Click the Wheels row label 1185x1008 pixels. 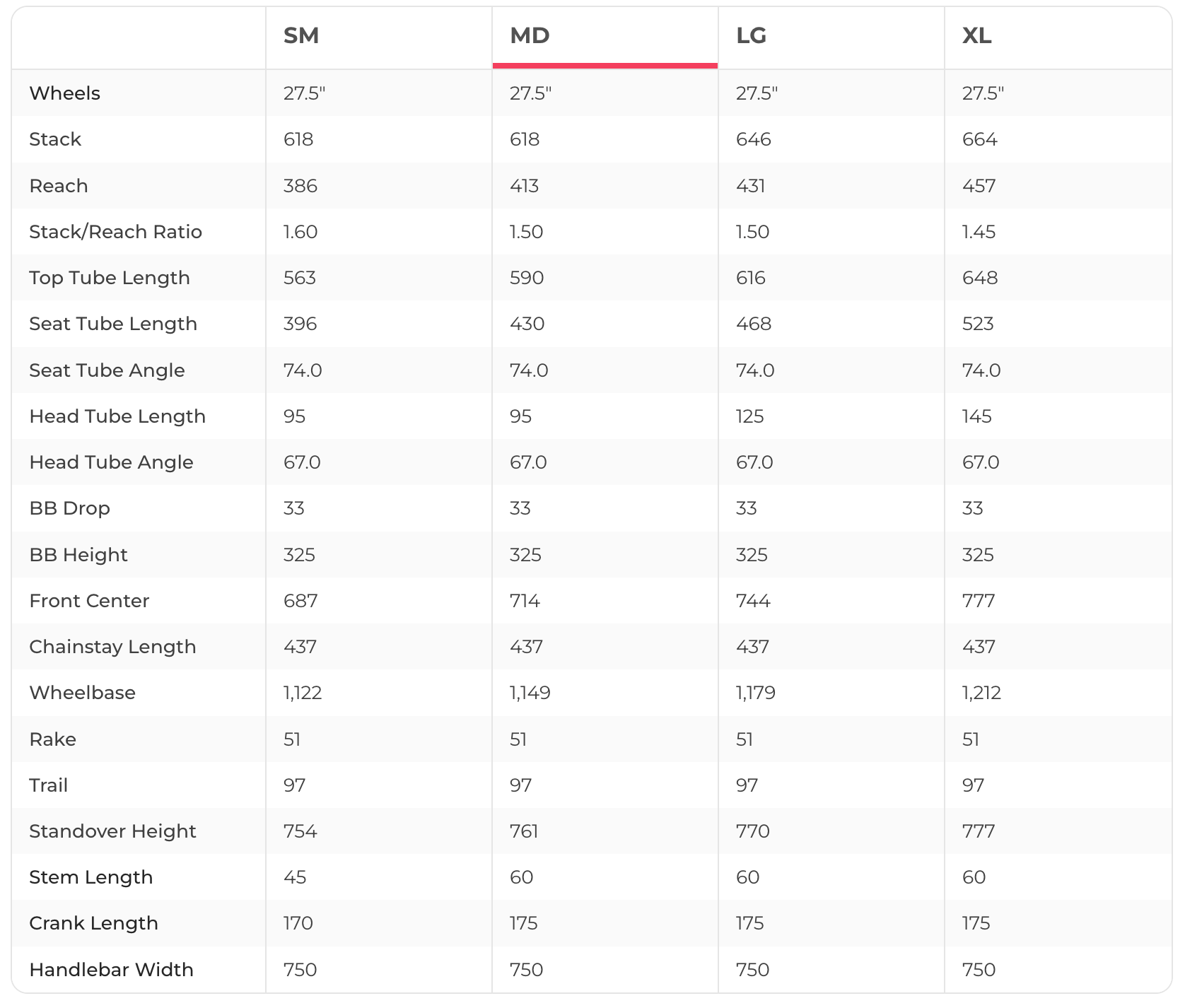click(x=65, y=93)
